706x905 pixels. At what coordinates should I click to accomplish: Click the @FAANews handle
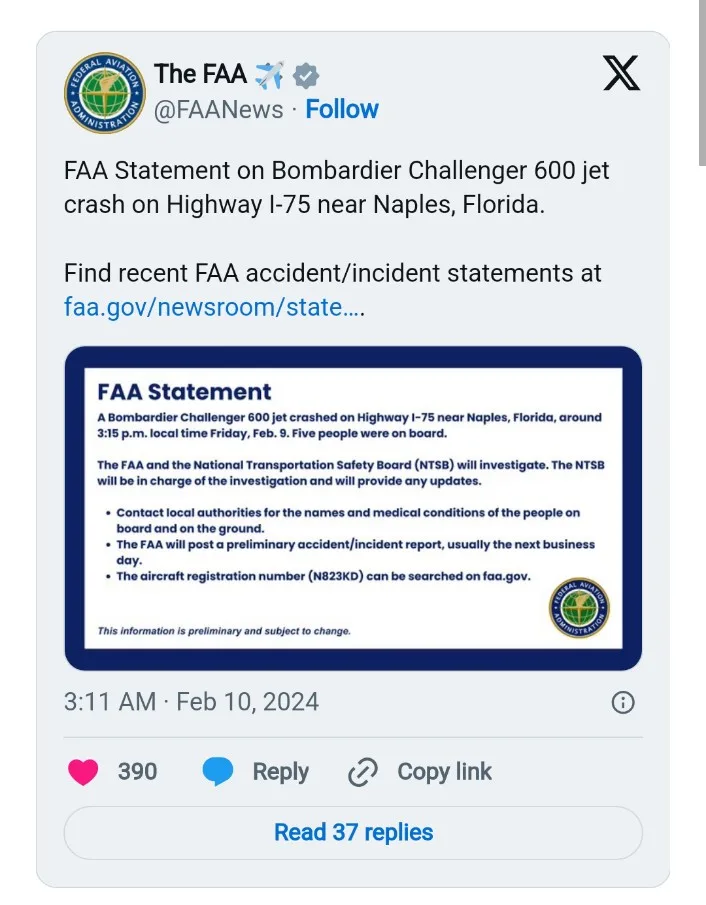(218, 109)
